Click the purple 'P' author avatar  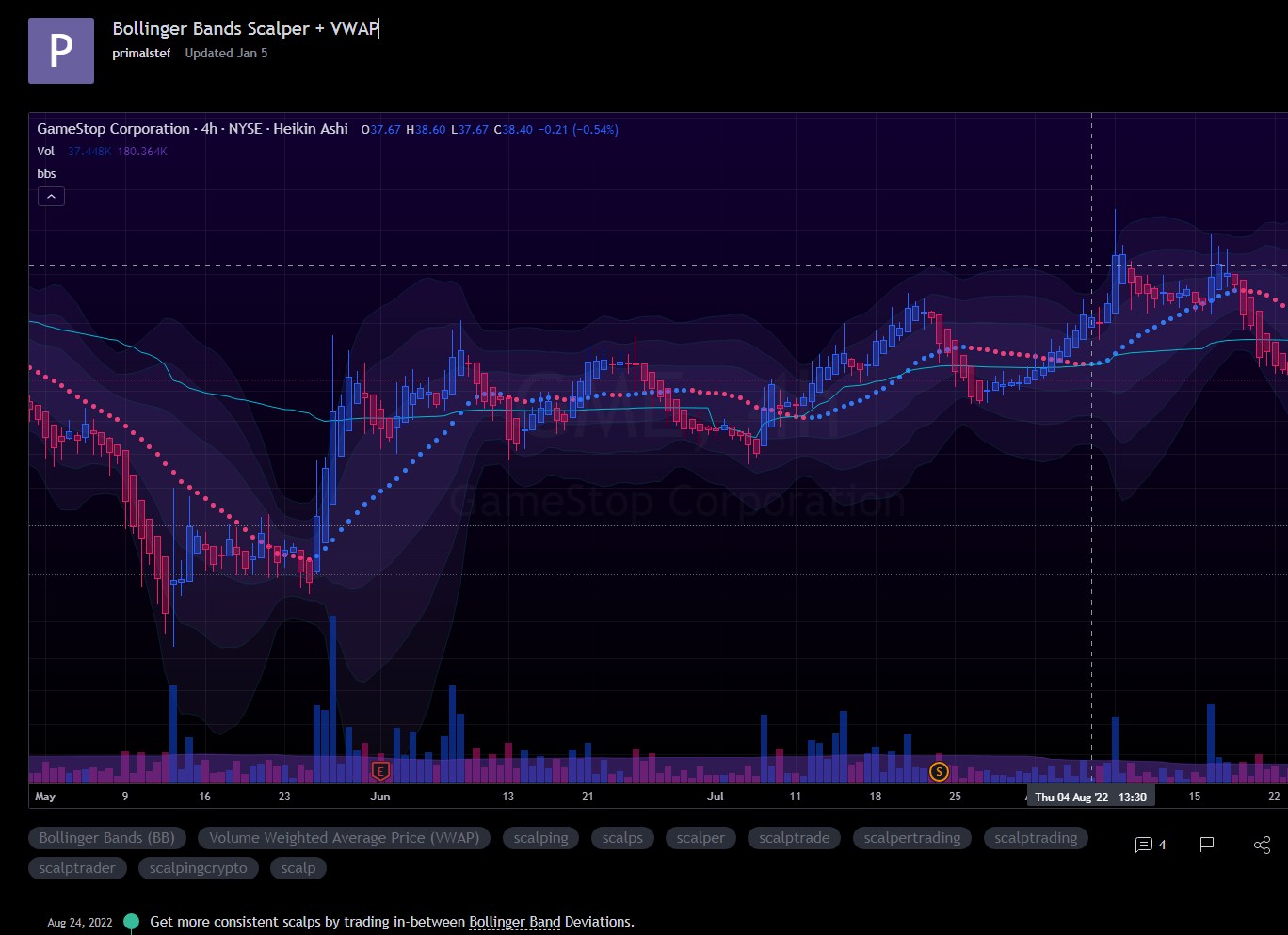(61, 51)
